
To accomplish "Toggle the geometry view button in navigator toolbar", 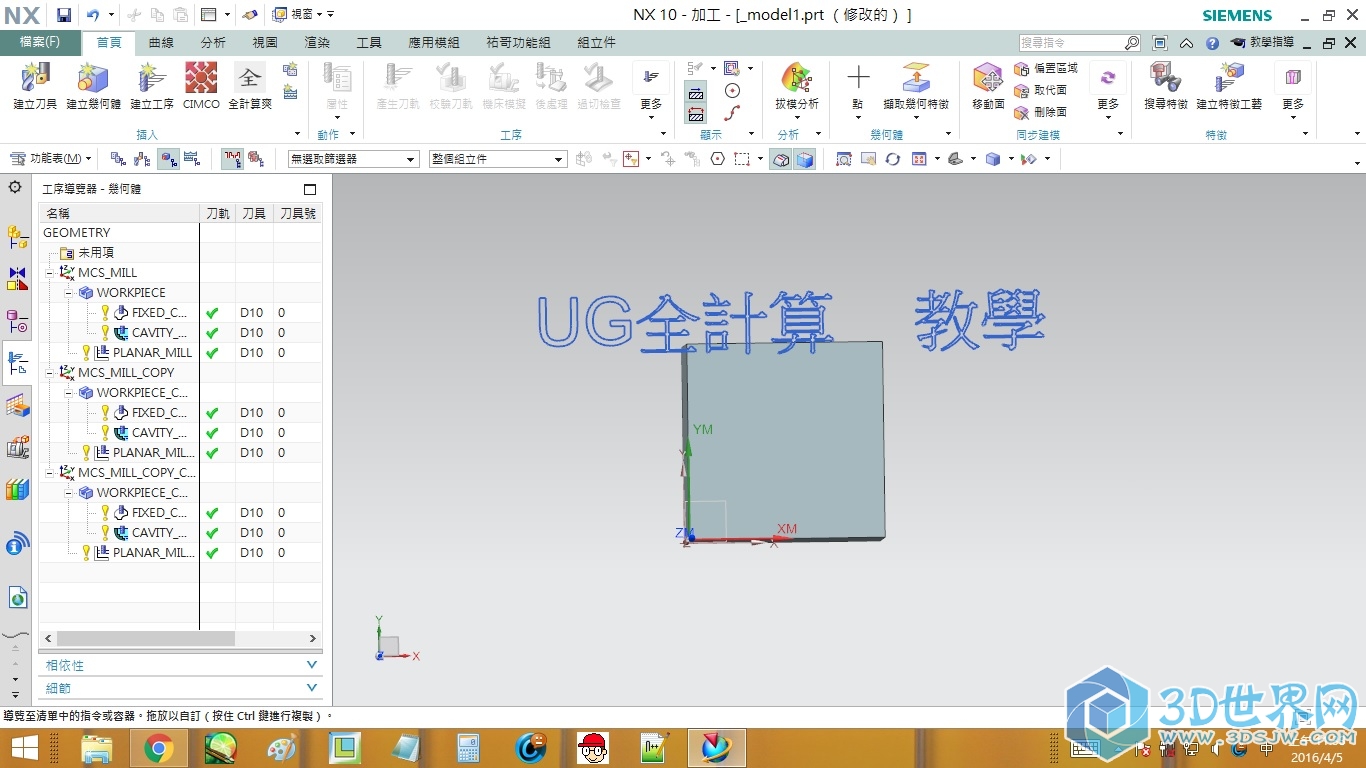I will 168,159.
